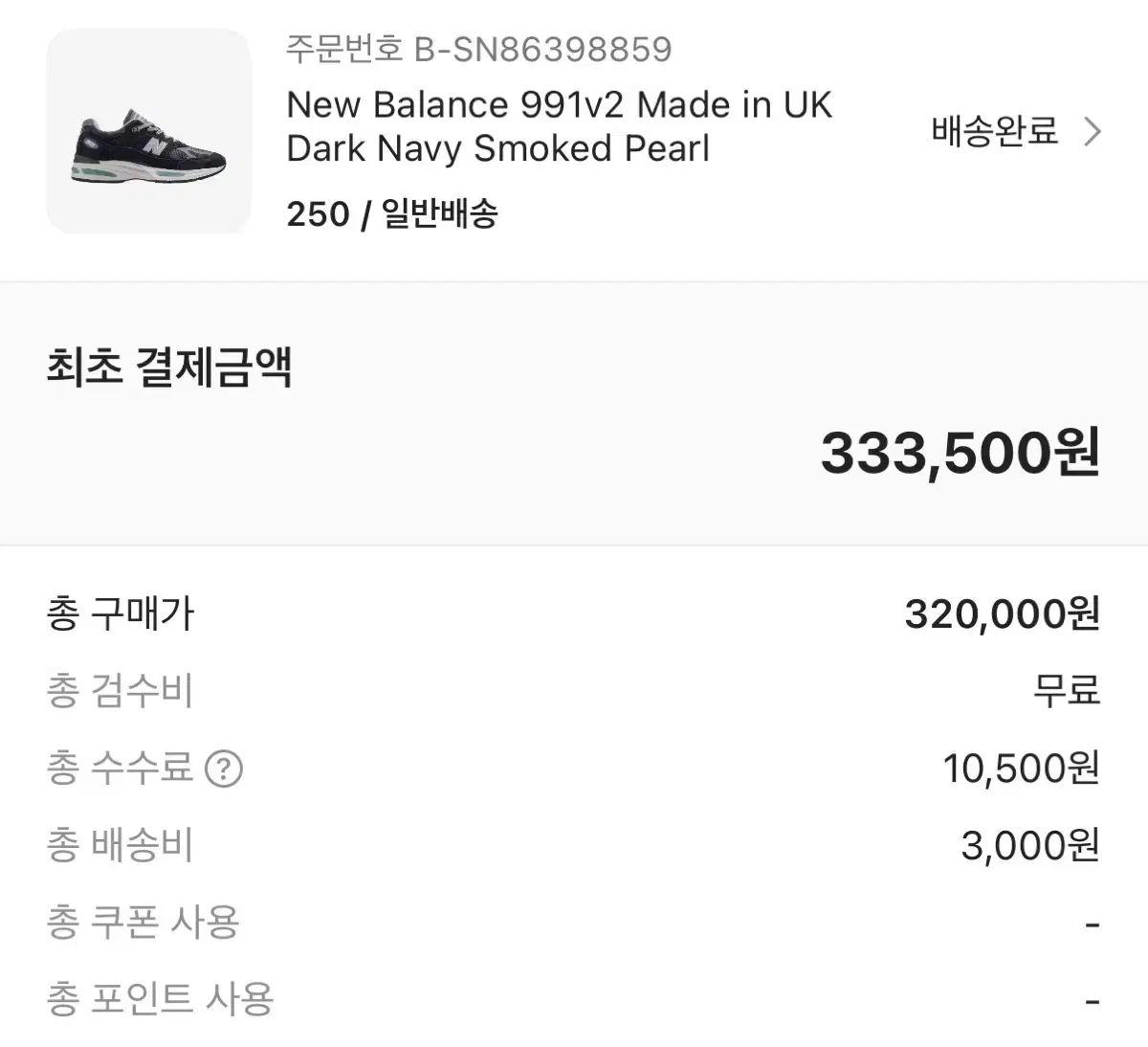Screen dimensions: 1148x1047
Task: Open the New Balance 991v2 product title
Action: [x=560, y=126]
